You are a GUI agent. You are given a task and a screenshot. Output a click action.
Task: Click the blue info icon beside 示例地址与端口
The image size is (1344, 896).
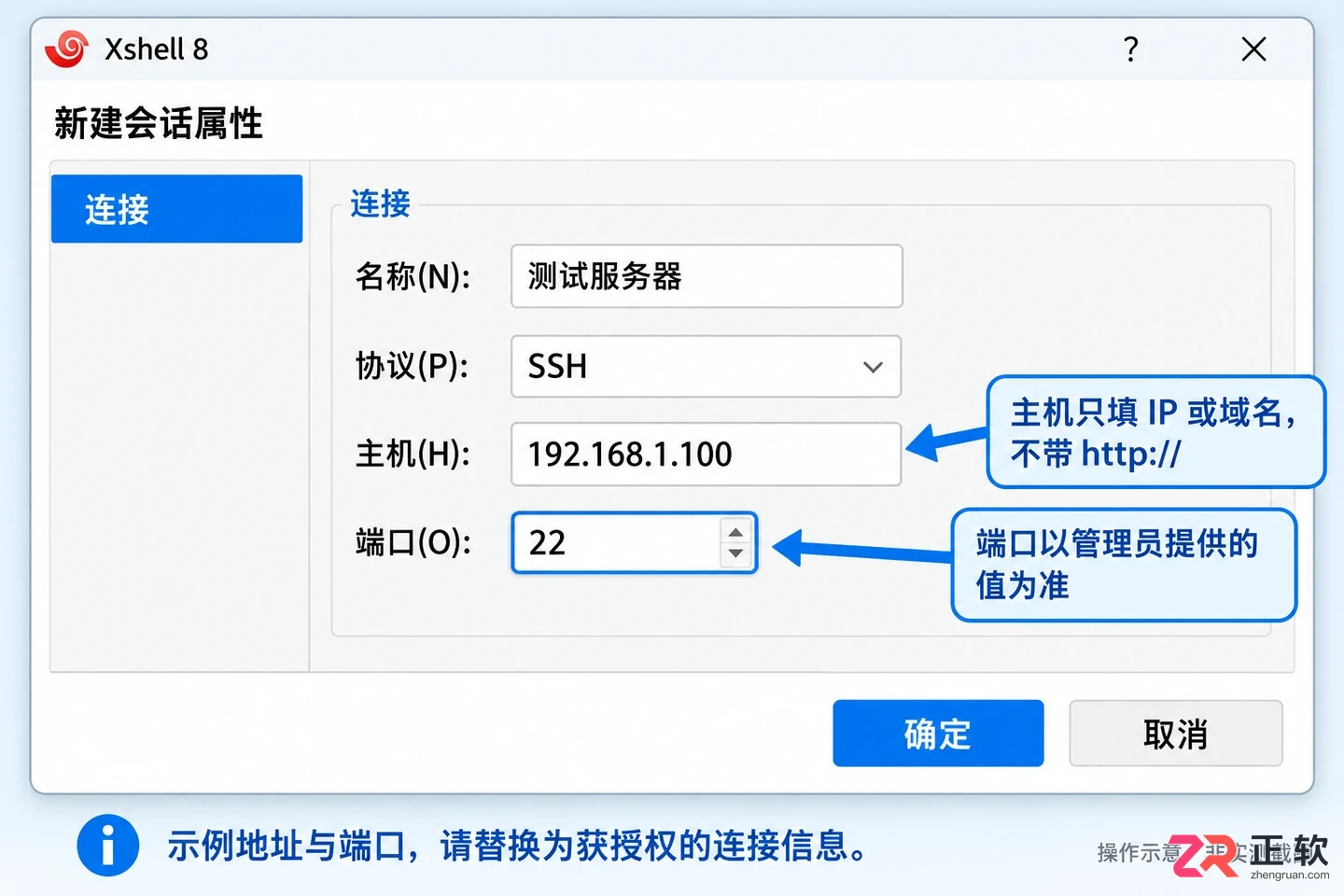108,846
